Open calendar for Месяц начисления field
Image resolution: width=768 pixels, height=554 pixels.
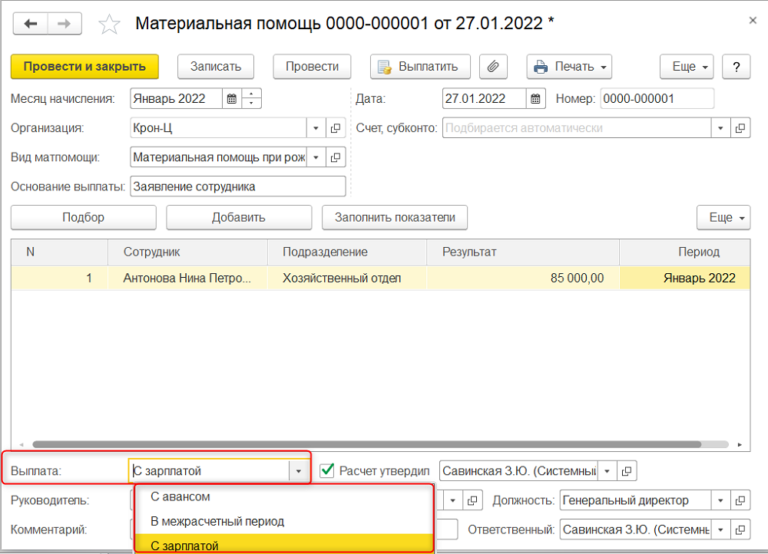(231, 98)
